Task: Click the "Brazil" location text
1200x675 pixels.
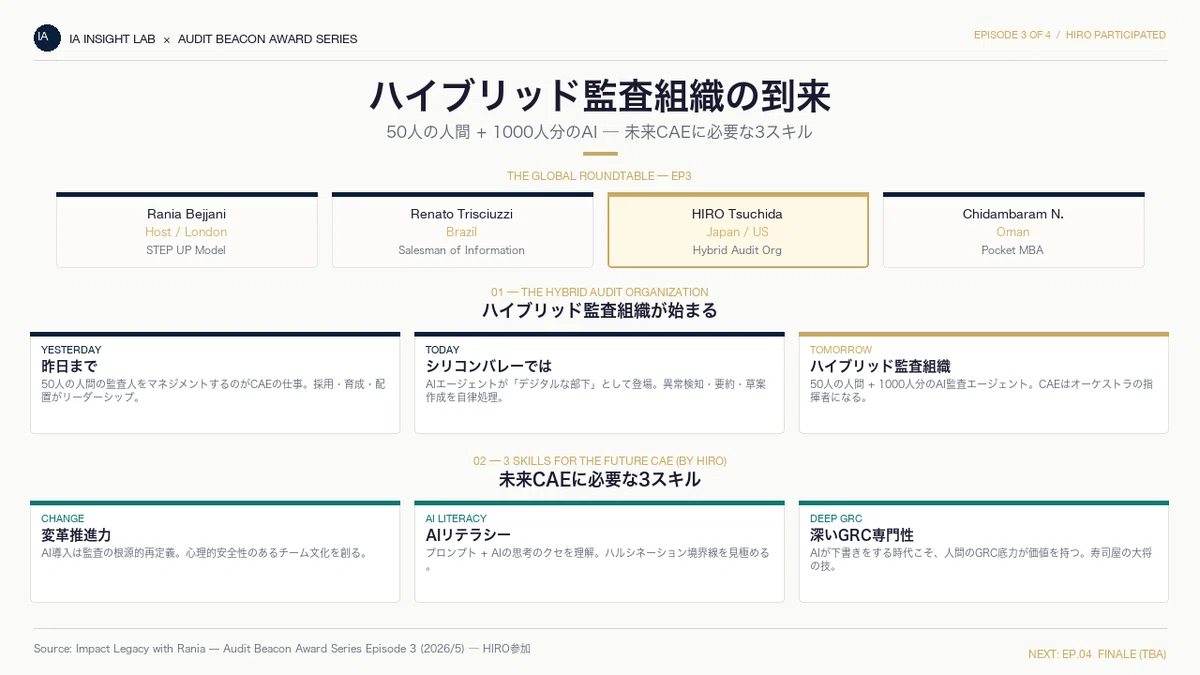Action: [x=462, y=232]
